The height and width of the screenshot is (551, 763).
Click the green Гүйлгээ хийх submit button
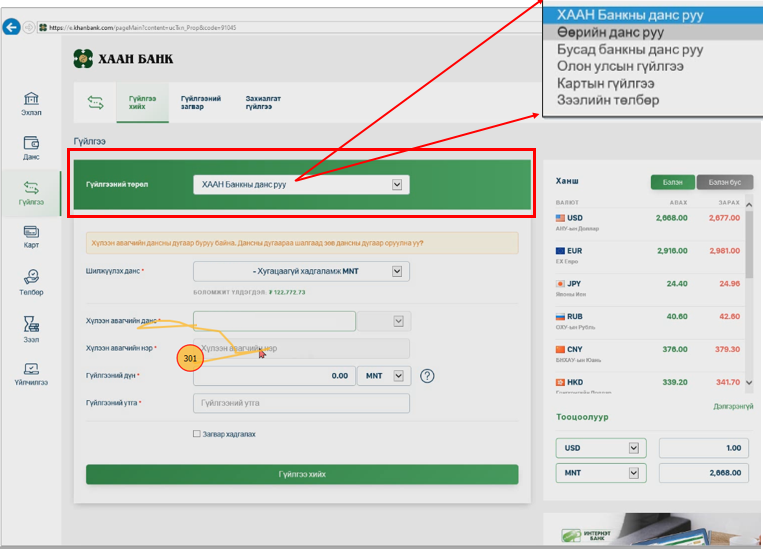click(302, 474)
